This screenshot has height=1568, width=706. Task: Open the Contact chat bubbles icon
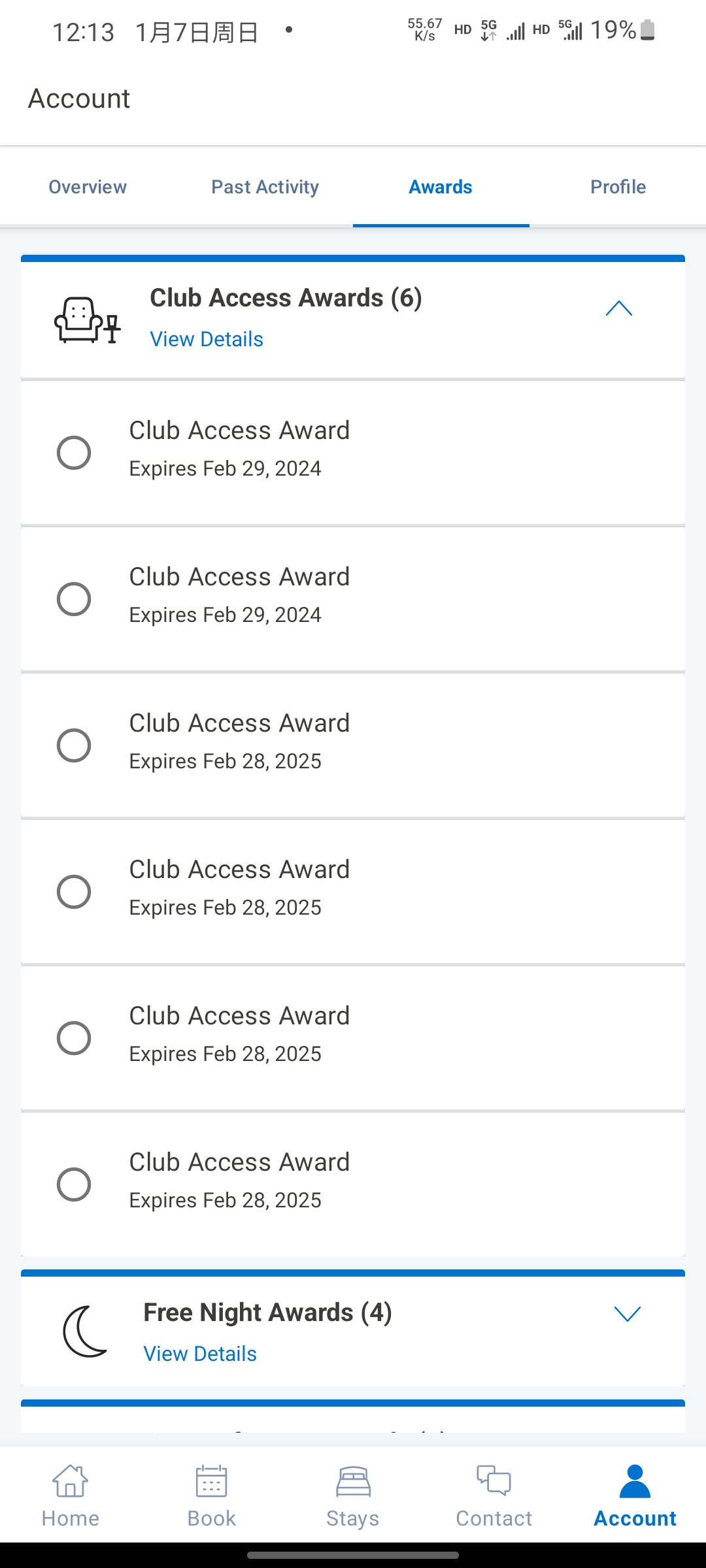pos(494,1480)
